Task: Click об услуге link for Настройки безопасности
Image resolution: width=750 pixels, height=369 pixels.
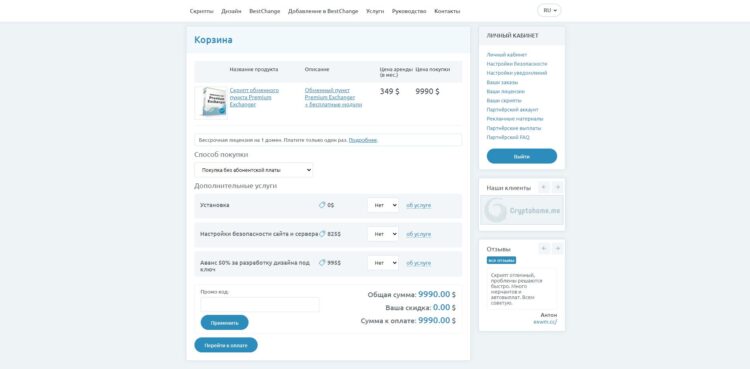Action: click(419, 234)
